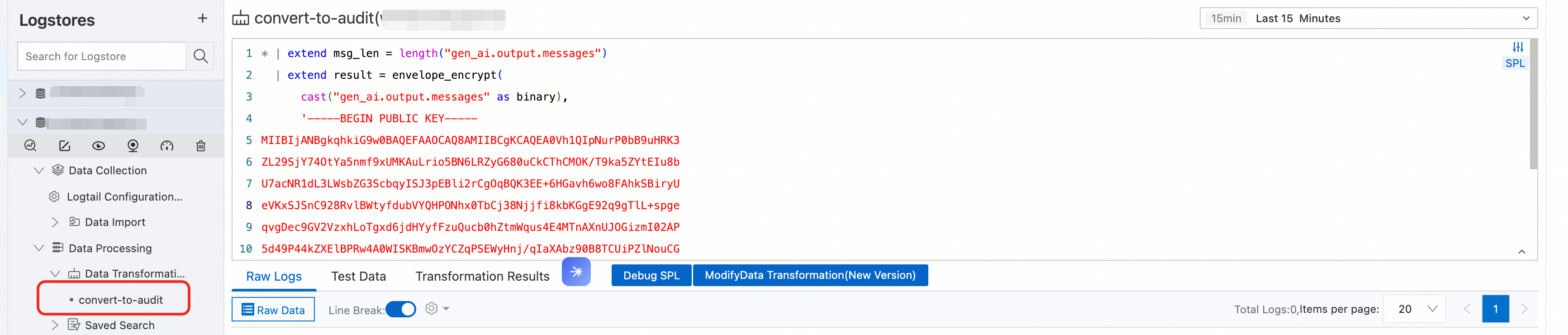The image size is (1568, 335).
Task: Click the Logstore search magnifier icon
Action: click(200, 56)
